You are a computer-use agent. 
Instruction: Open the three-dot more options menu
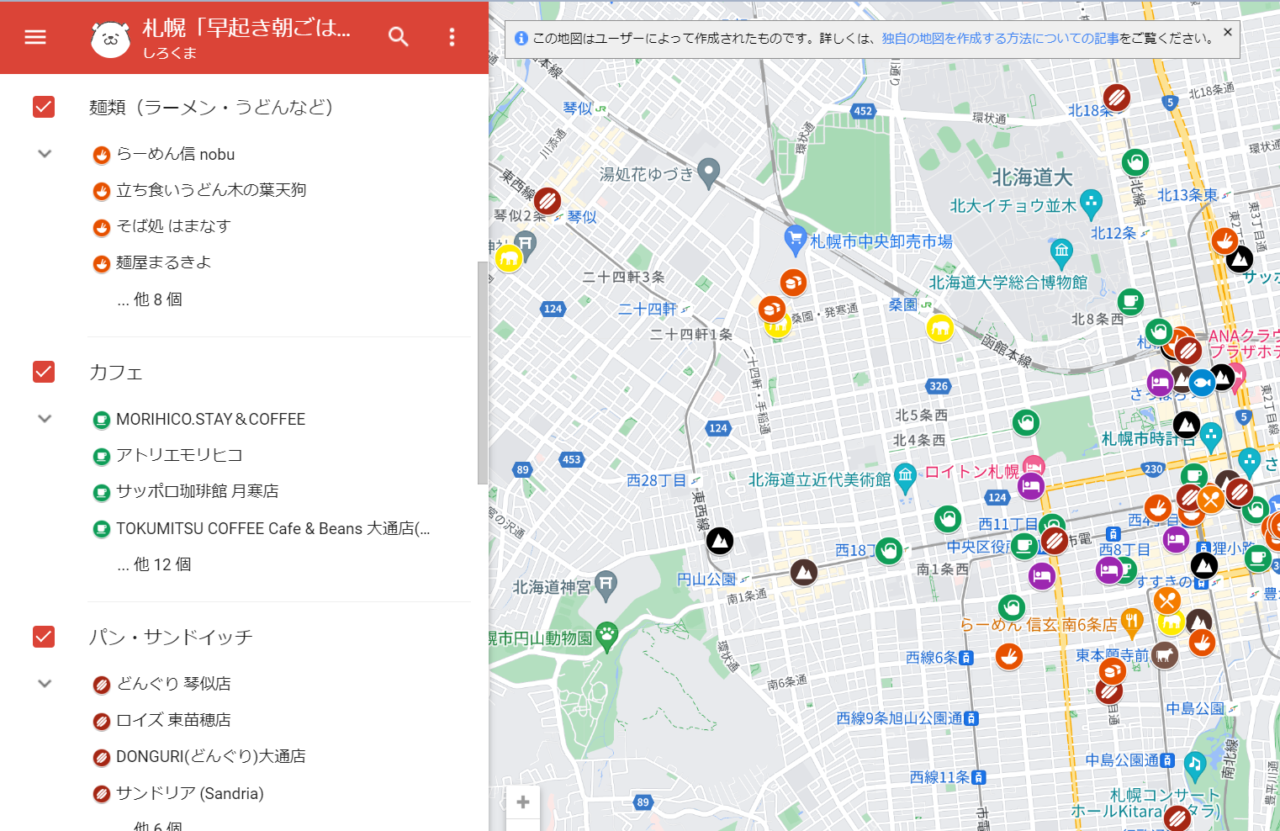point(452,37)
